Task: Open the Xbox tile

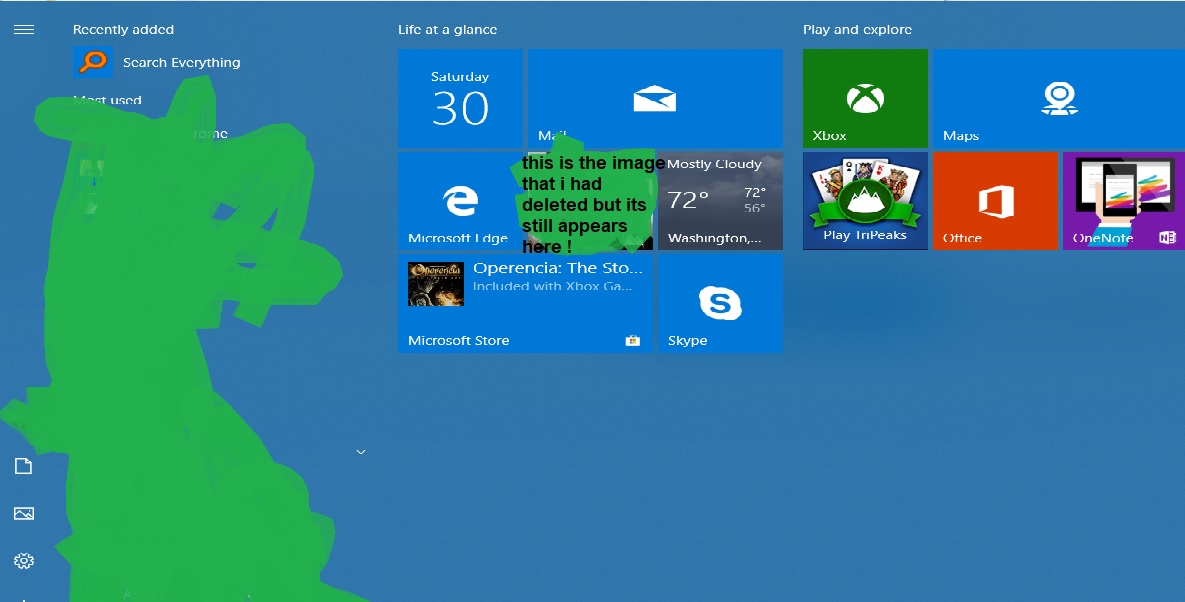Action: [x=865, y=98]
